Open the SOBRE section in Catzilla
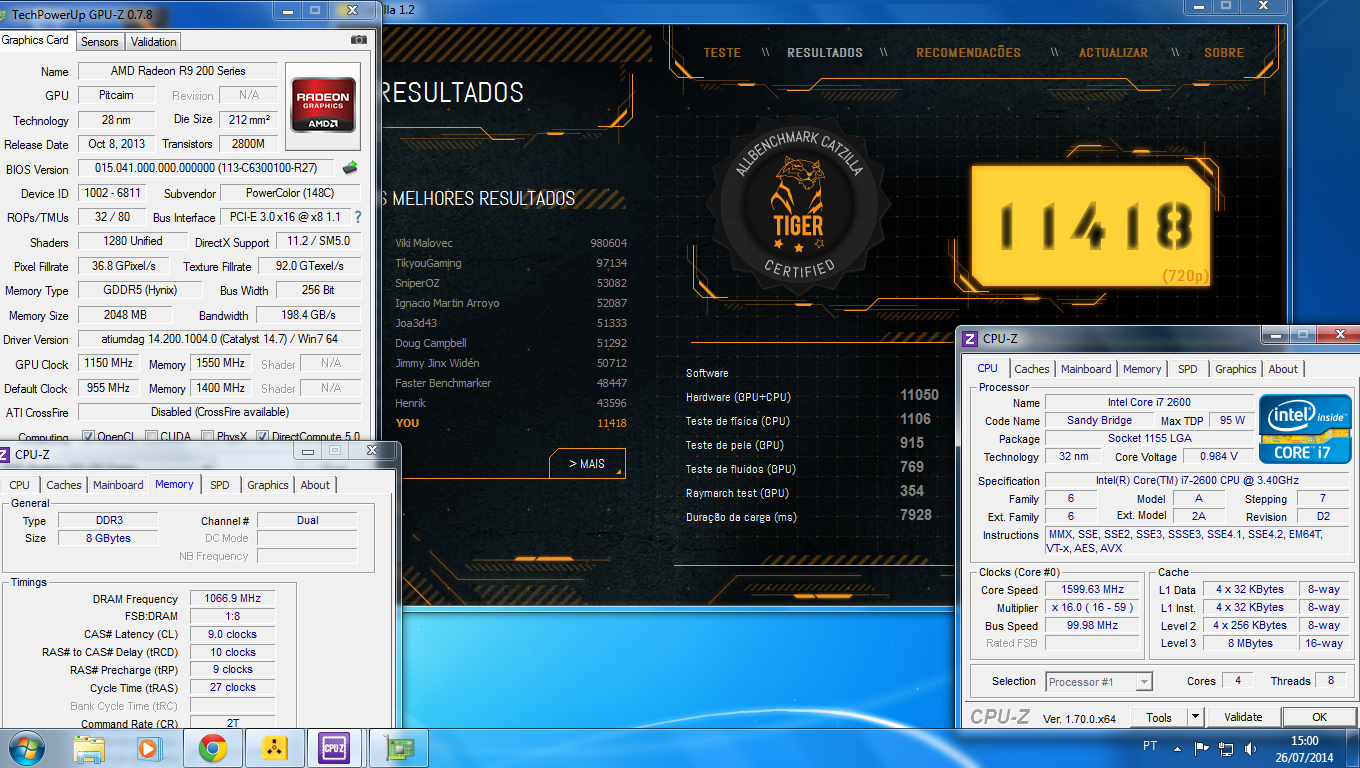The width and height of the screenshot is (1360, 768). point(1224,52)
